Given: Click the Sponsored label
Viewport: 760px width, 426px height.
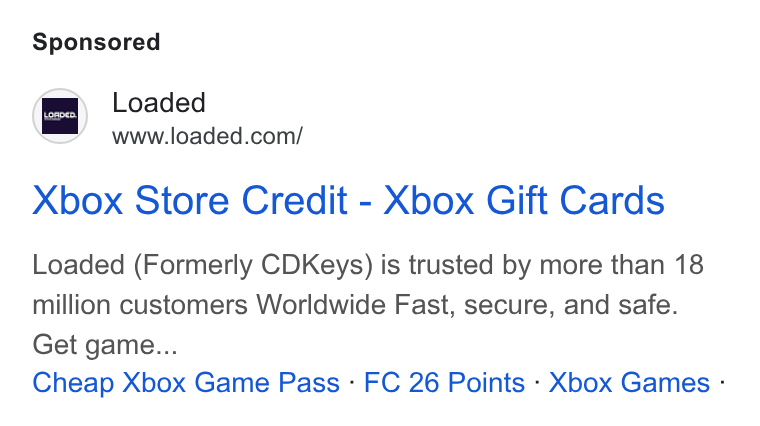Looking at the screenshot, I should click(x=96, y=42).
